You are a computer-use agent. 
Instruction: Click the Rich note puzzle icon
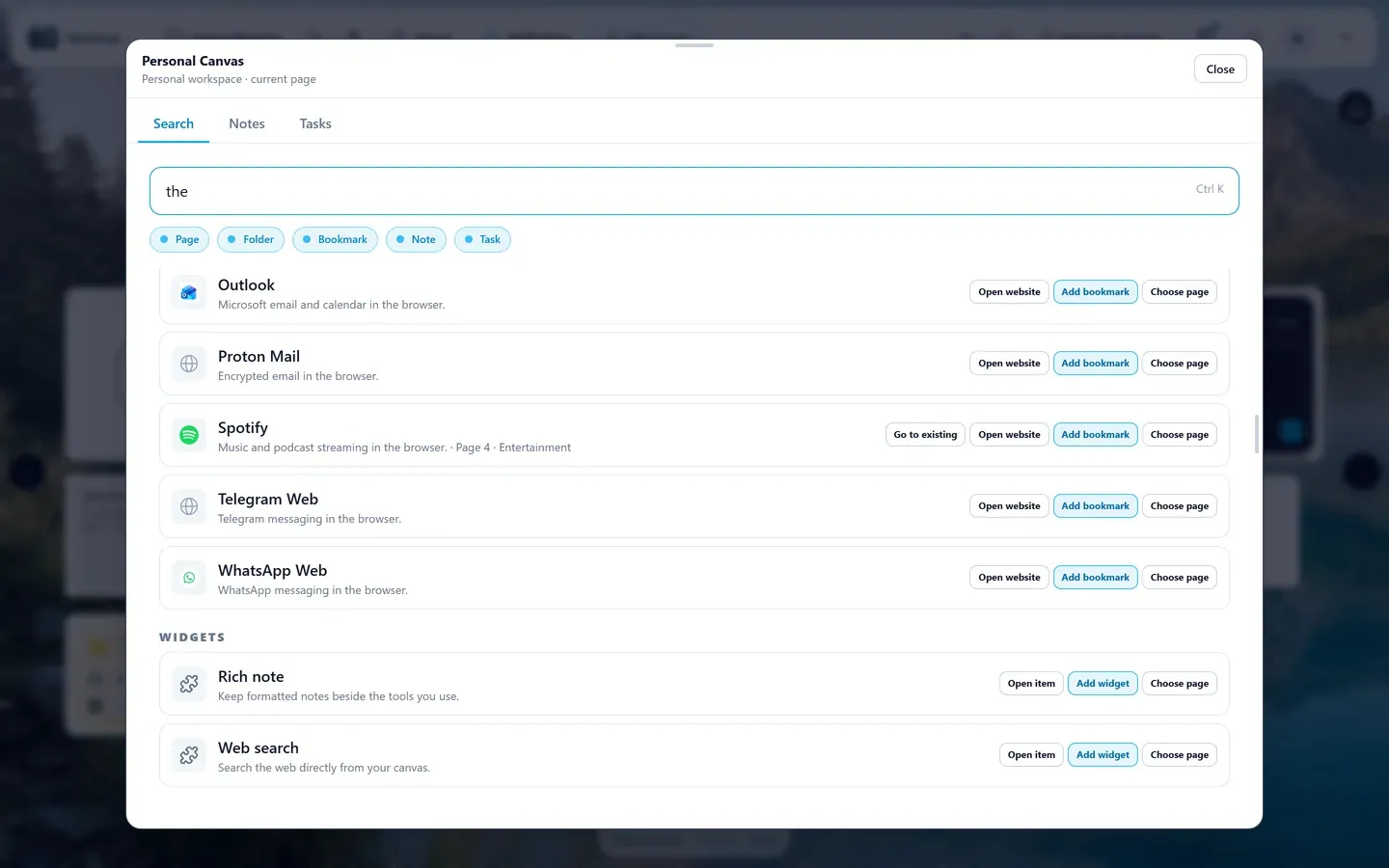[x=189, y=684]
